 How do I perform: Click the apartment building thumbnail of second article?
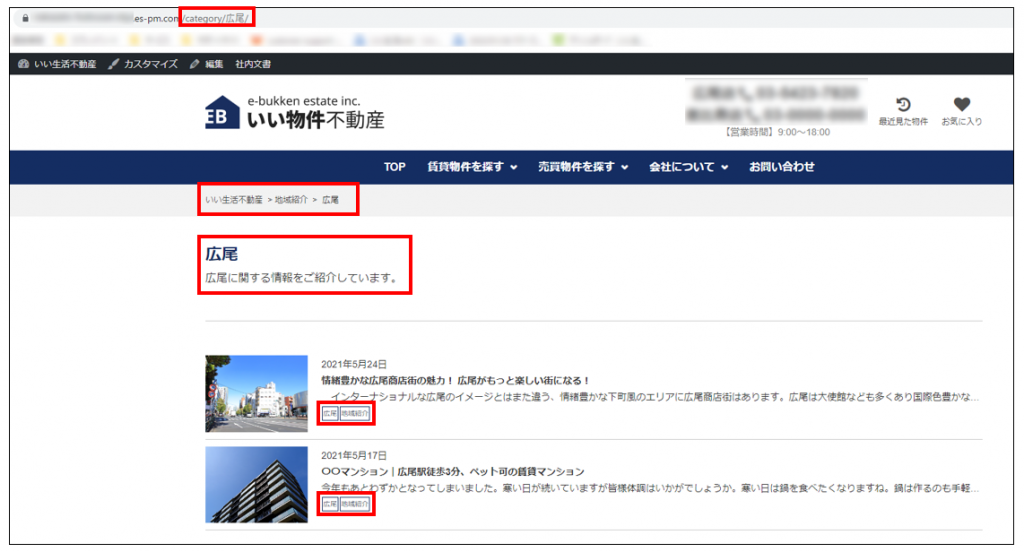click(x=256, y=484)
